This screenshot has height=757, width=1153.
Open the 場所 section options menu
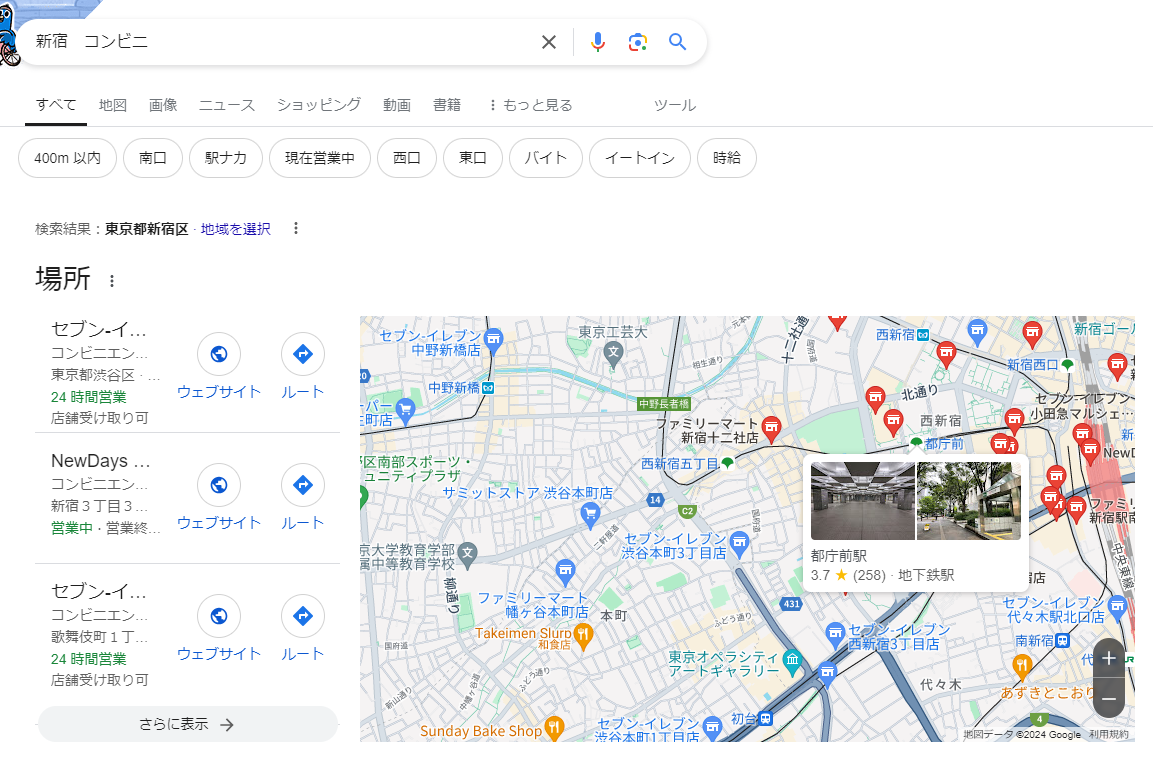coord(112,281)
